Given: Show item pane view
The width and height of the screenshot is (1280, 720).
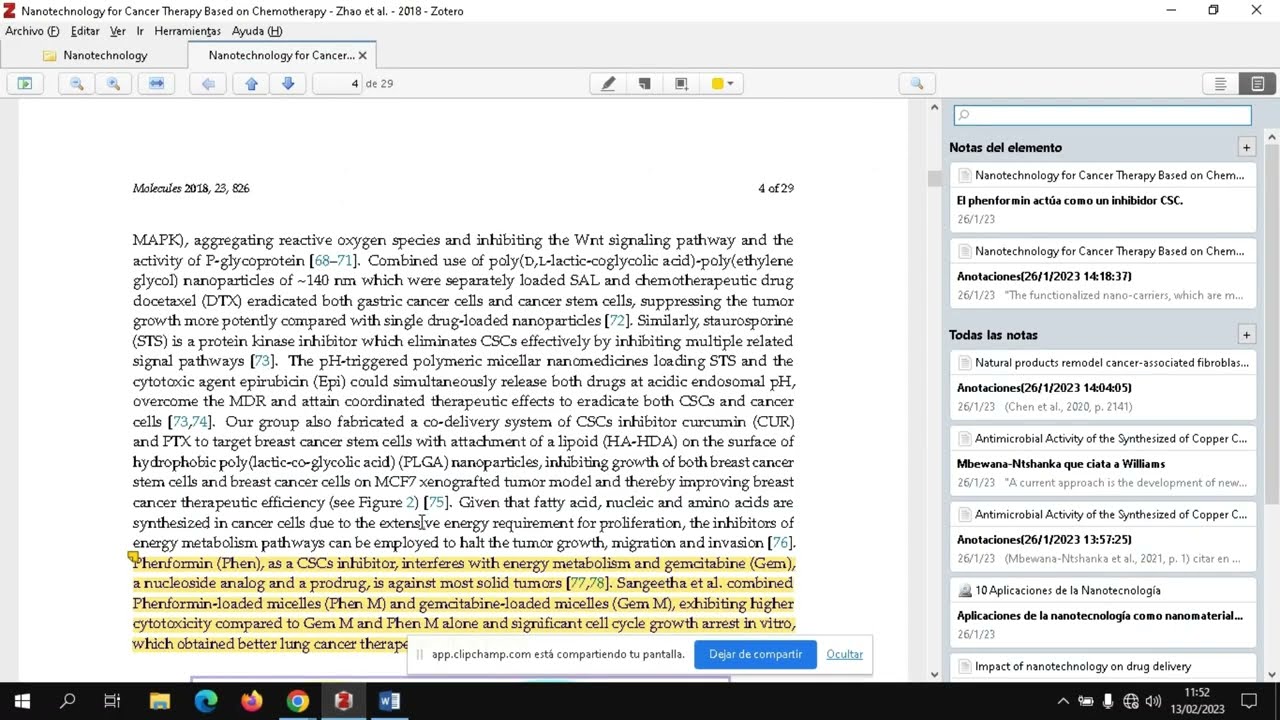Looking at the screenshot, I should 1220,84.
